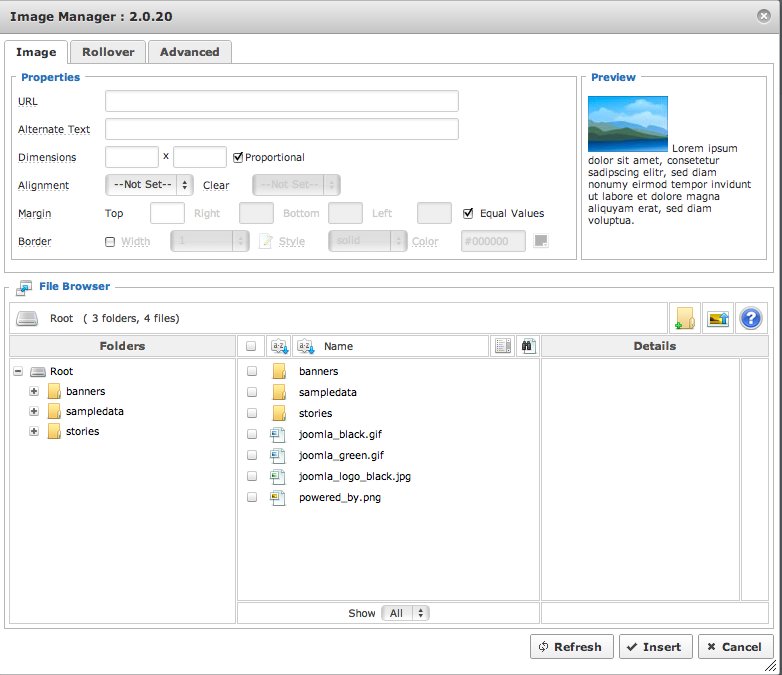Open the Show All files dropdown
This screenshot has height=675, width=782.
405,613
